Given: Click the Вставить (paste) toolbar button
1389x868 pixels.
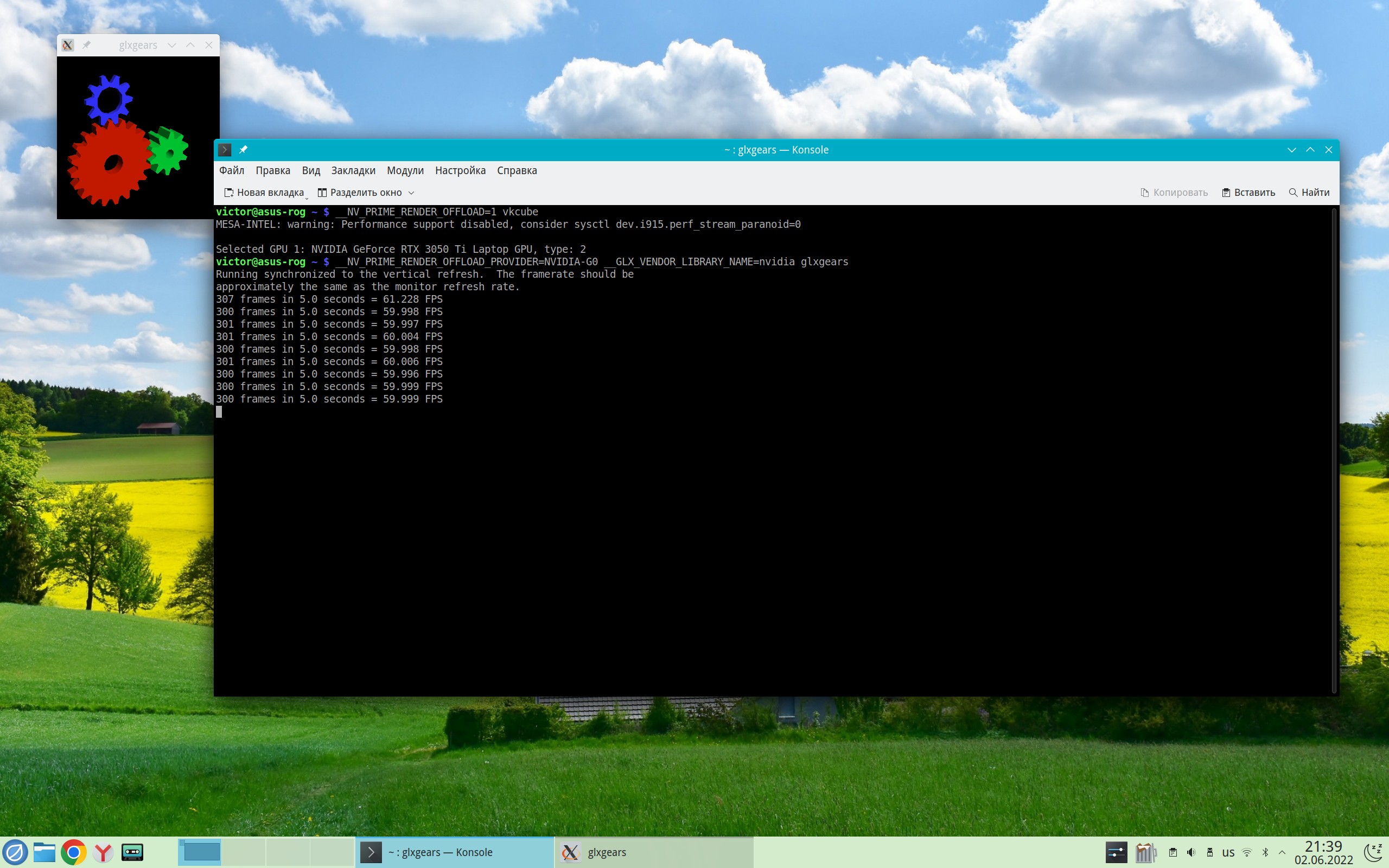Looking at the screenshot, I should (1248, 192).
